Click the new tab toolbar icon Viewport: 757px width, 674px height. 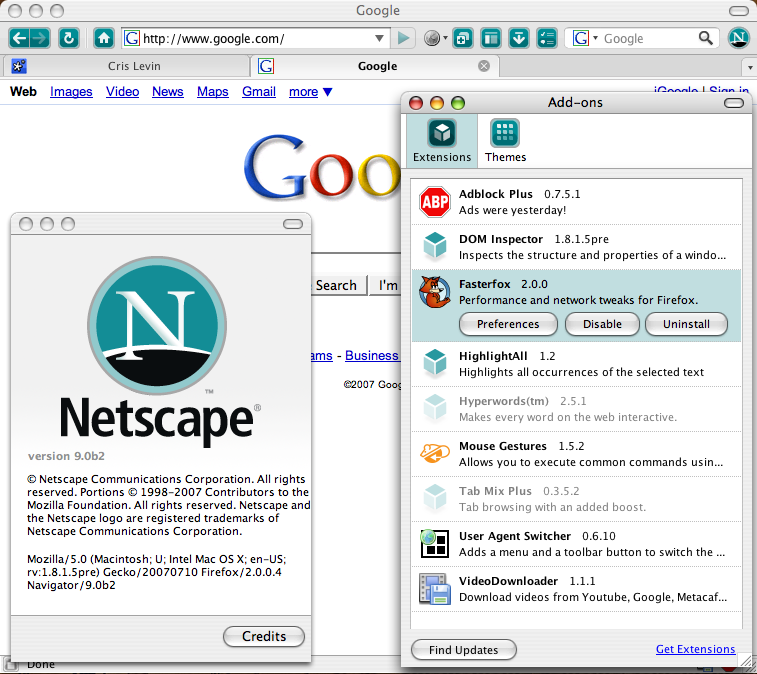point(463,38)
